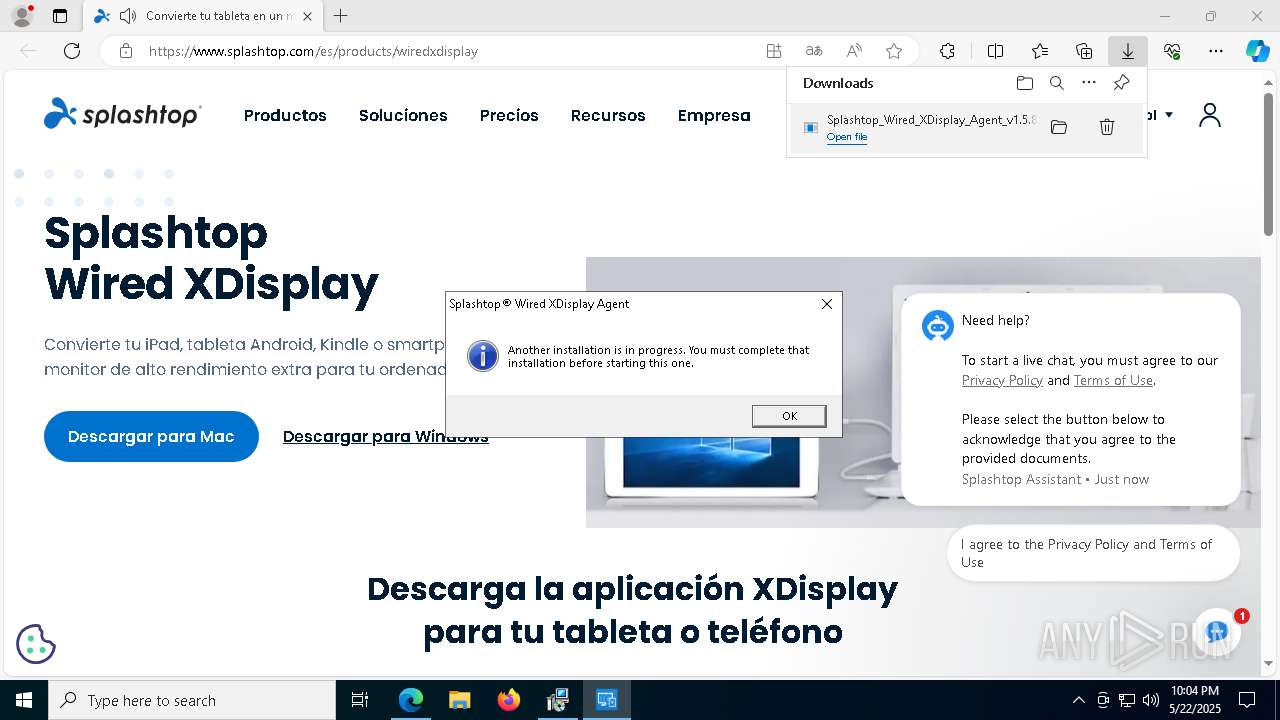Expand the language dropdown arrow
Screen dimensions: 1280x720
coord(1169,115)
